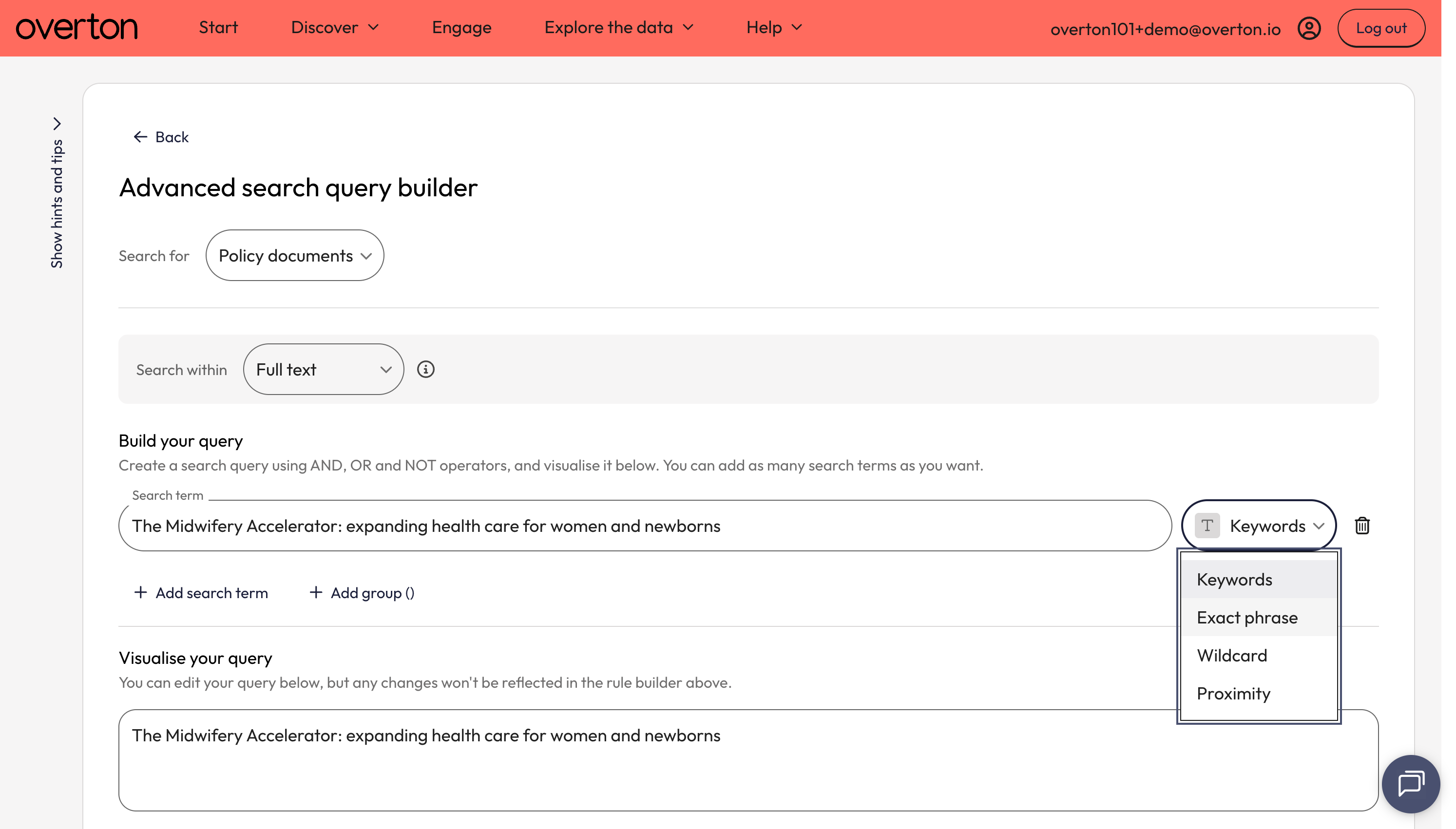This screenshot has height=829, width=1456.
Task: Open the Start page
Action: click(218, 27)
